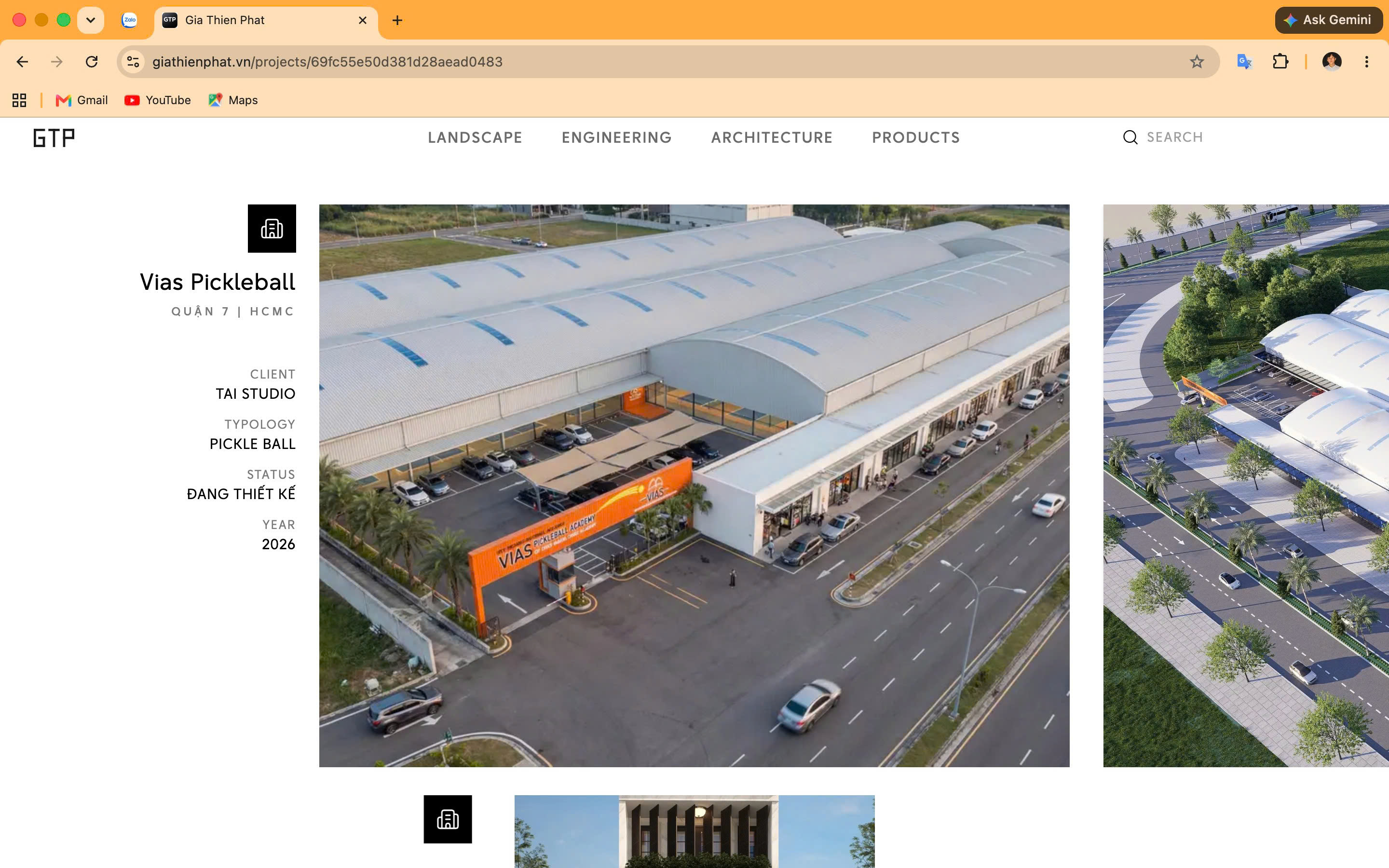Click the CLIENT label

point(272,374)
